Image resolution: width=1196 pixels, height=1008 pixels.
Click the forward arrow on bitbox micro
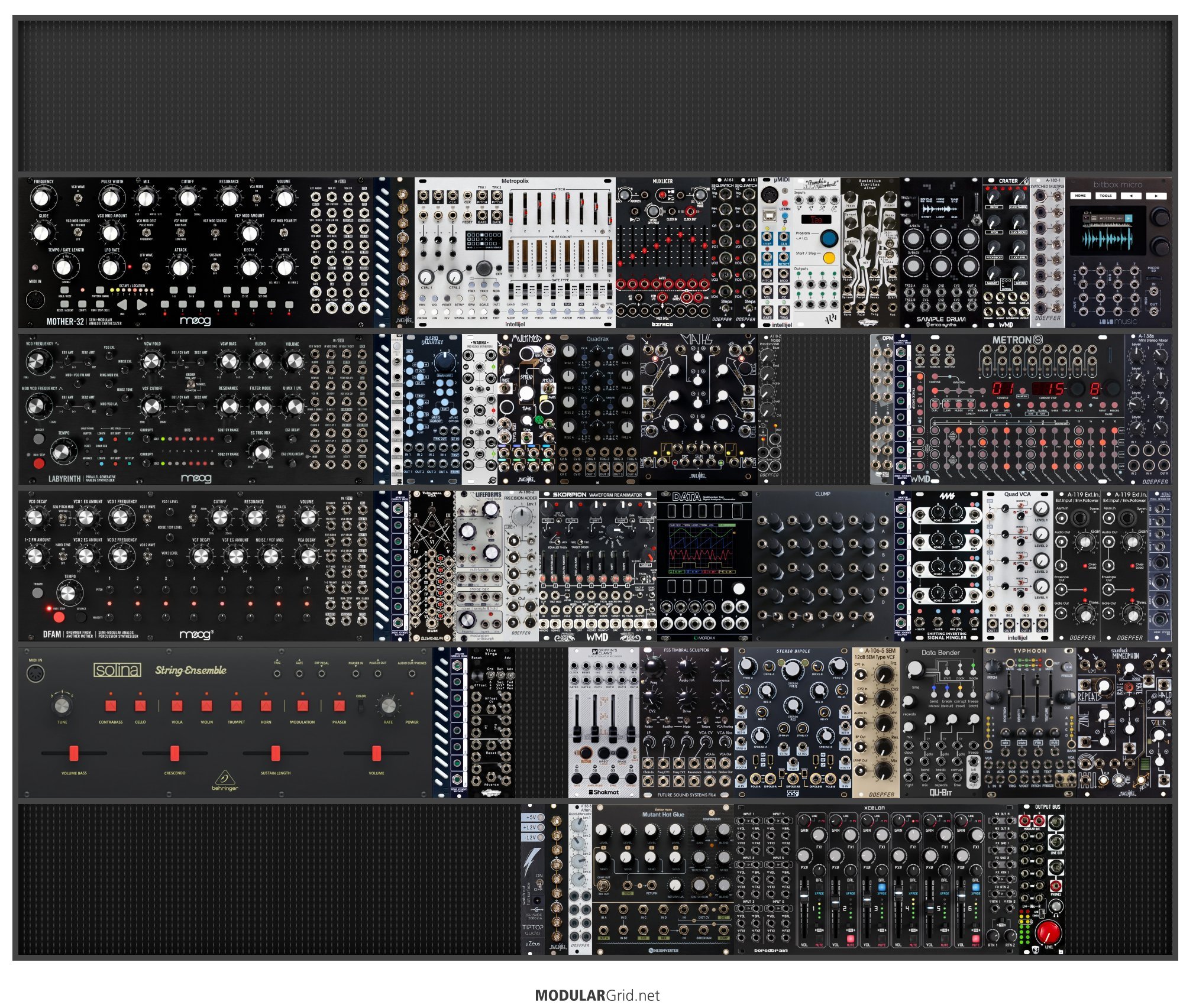1156,196
